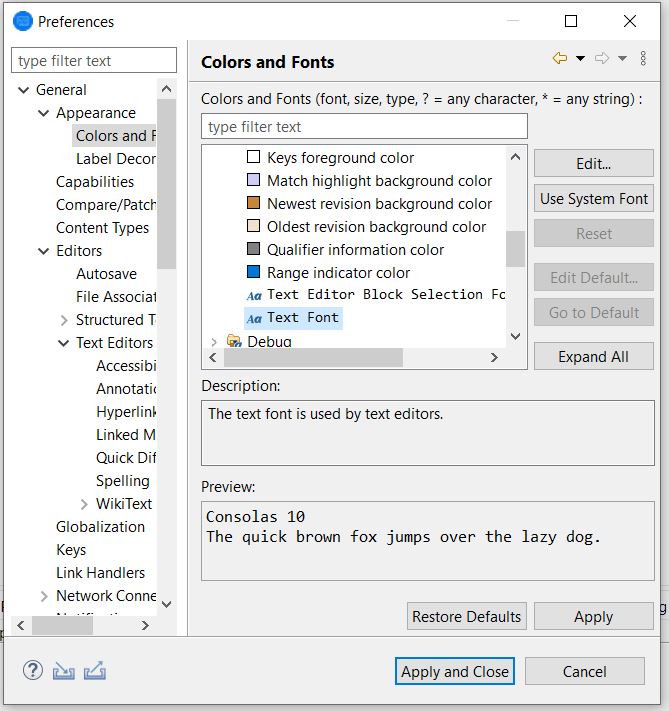Viewport: 669px width, 711px height.
Task: Expand the Network Connections node
Action: (x=44, y=596)
